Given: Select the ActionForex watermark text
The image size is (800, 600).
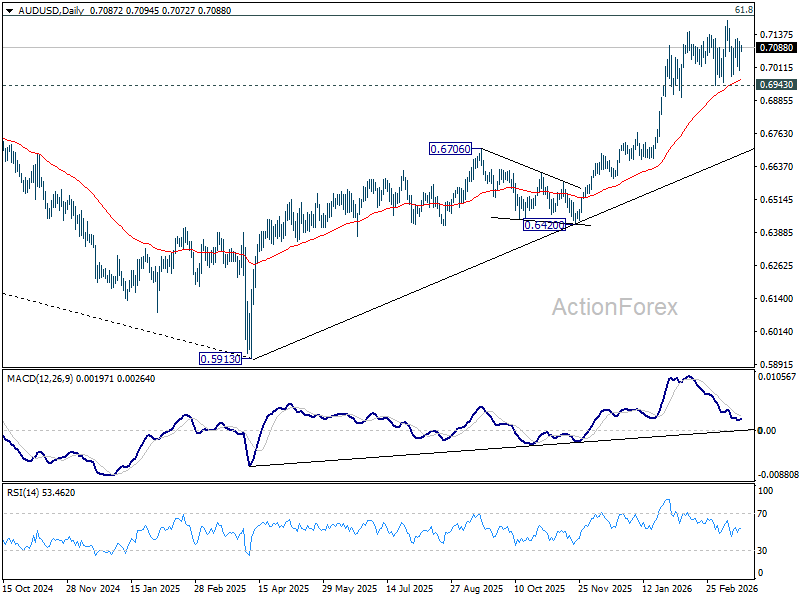Looking at the screenshot, I should tap(615, 307).
